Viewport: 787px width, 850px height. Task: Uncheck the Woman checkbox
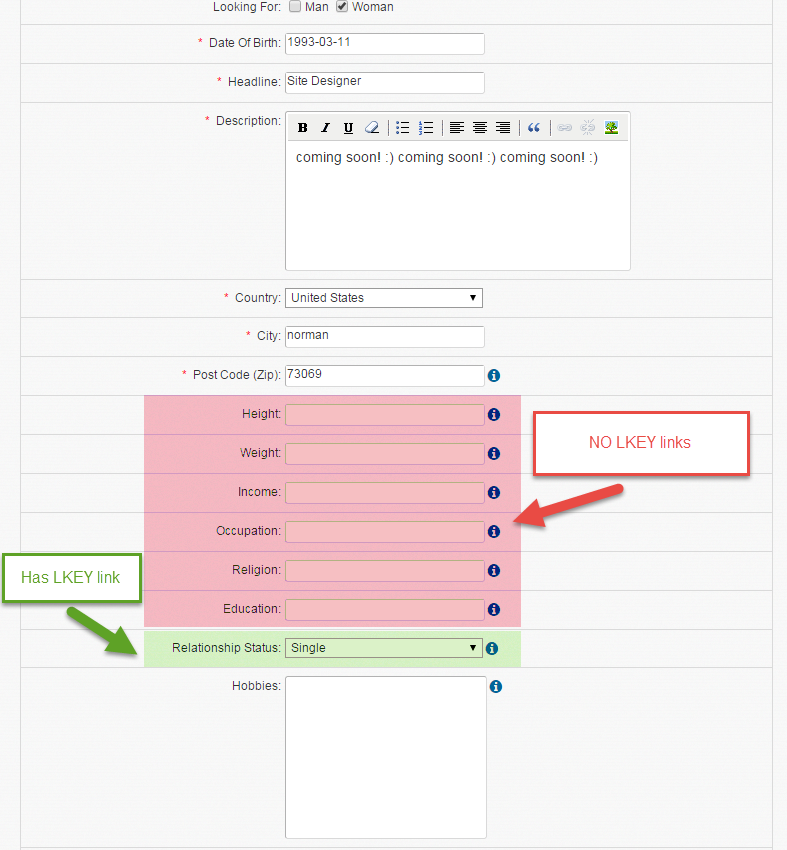pyautogui.click(x=341, y=7)
